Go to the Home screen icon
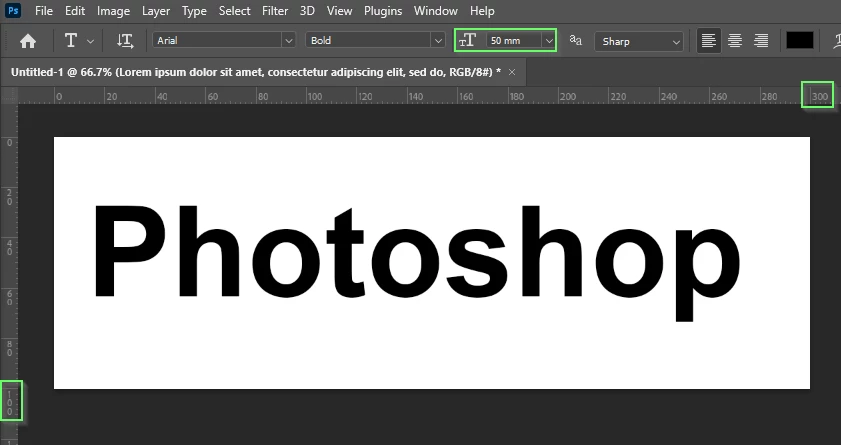 pyautogui.click(x=28, y=41)
